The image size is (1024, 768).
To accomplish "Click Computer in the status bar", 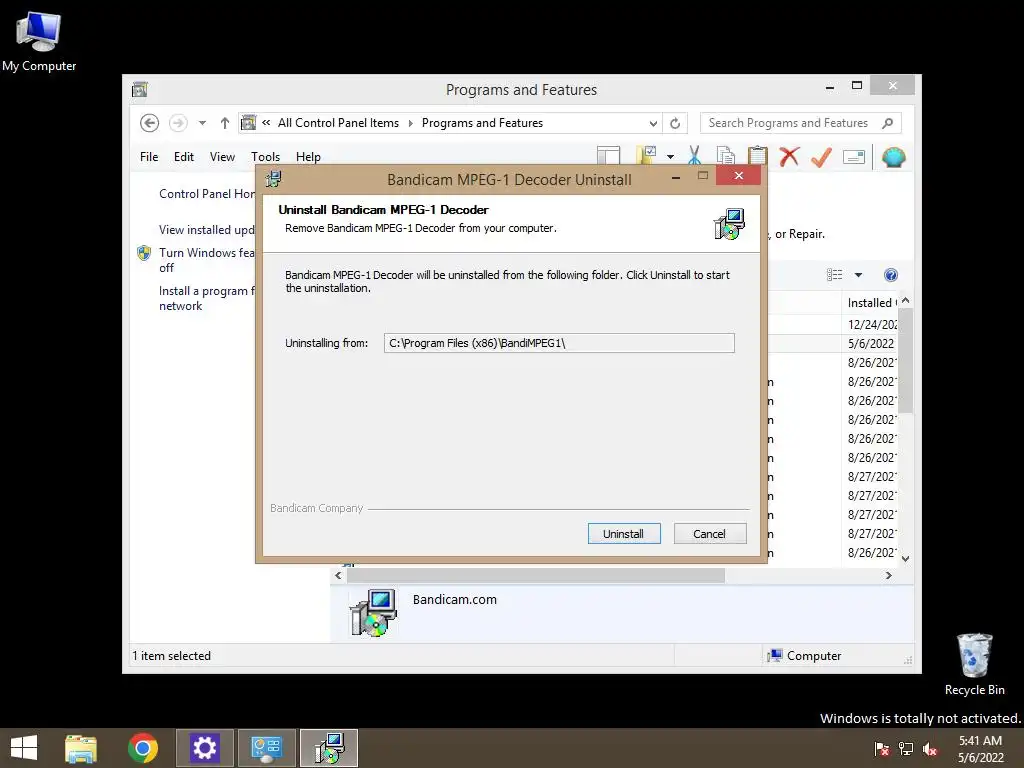I will point(805,656).
